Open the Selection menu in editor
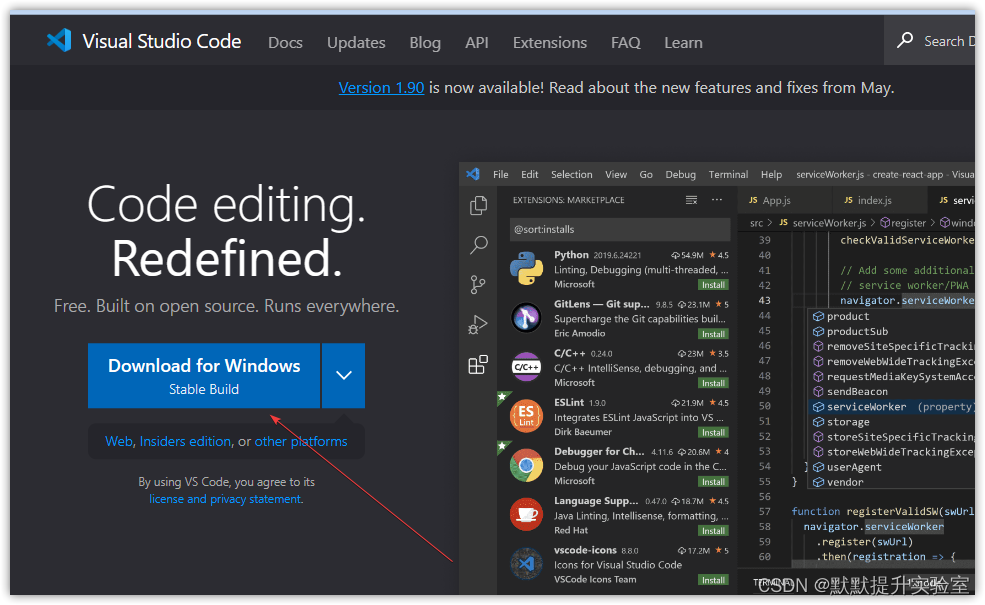 572,175
